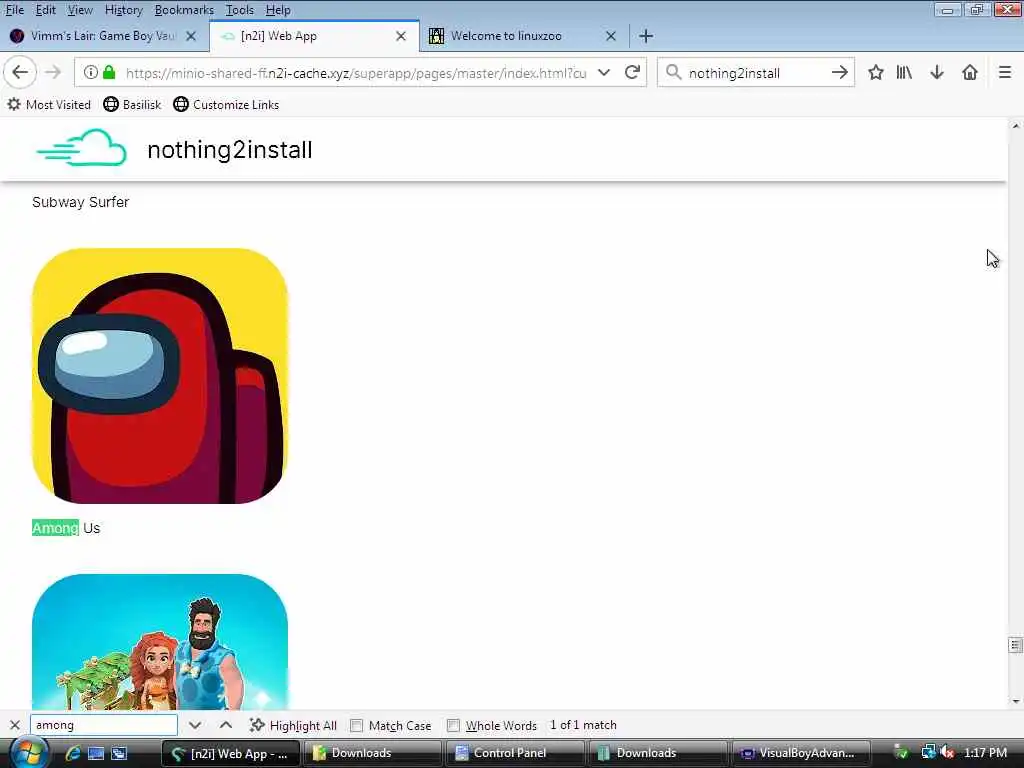1024x768 pixels.
Task: Click the Switch between windows icon
Action: [119, 753]
